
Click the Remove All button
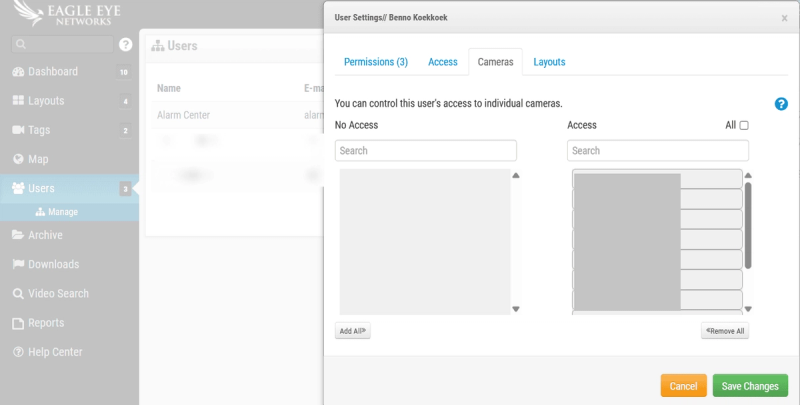click(x=725, y=331)
